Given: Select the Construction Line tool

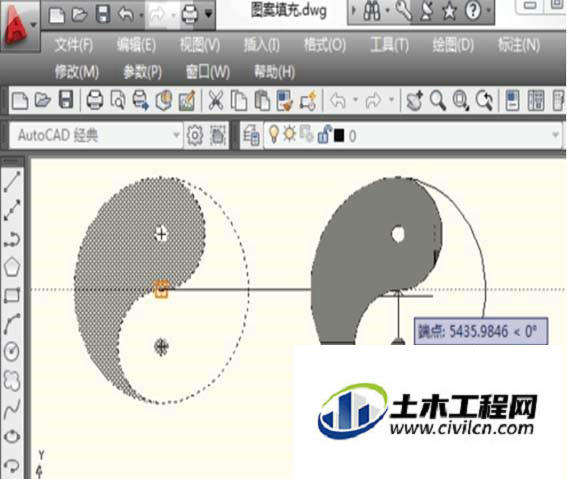Looking at the screenshot, I should point(12,210).
